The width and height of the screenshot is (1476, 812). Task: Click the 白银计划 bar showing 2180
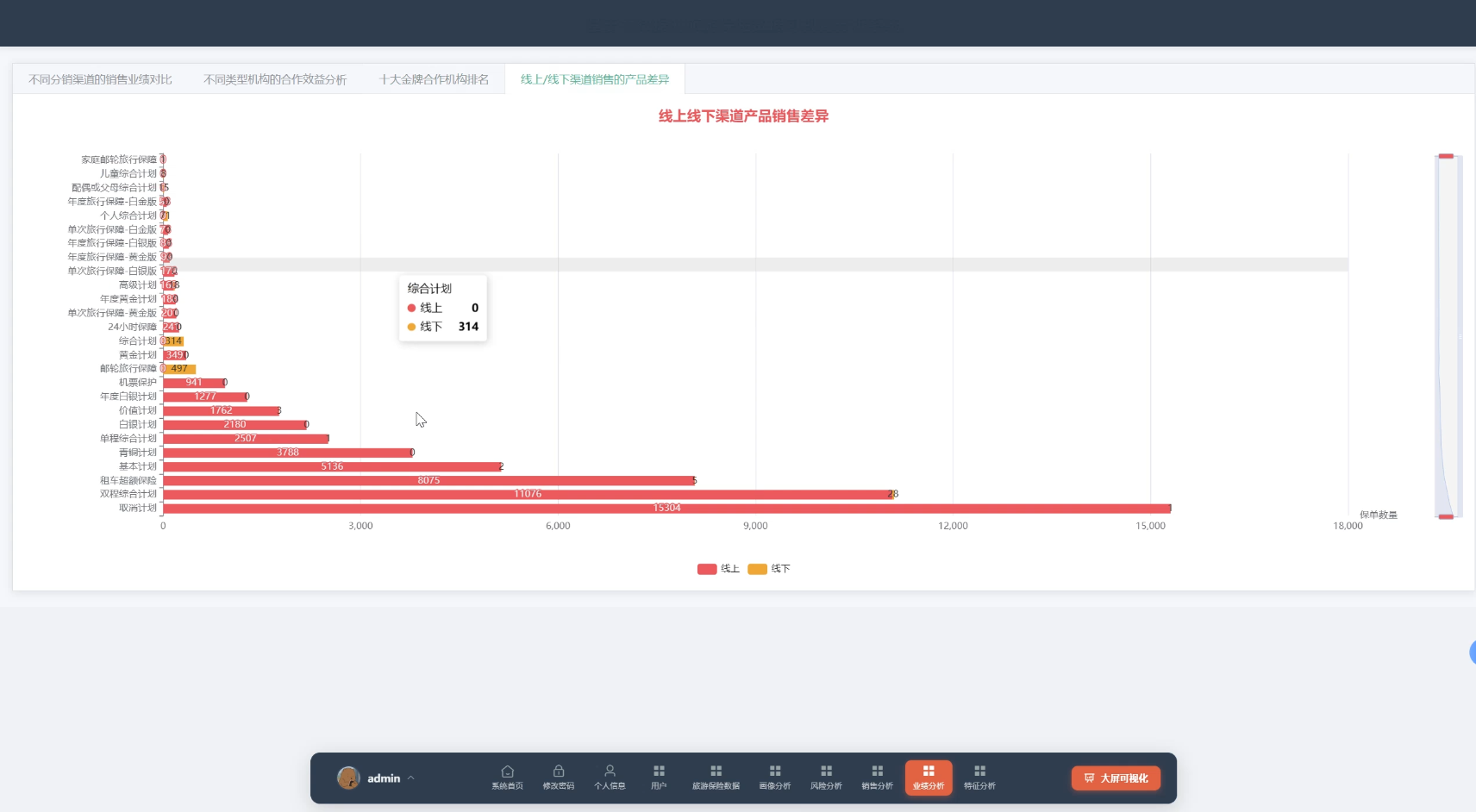point(235,424)
